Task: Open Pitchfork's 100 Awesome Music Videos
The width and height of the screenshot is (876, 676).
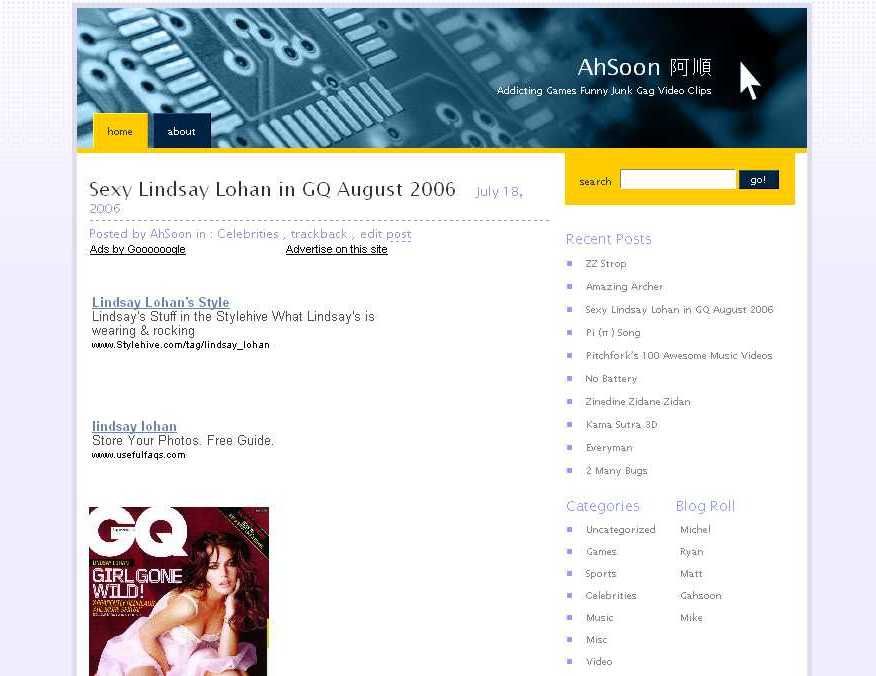Action: pyautogui.click(x=679, y=355)
